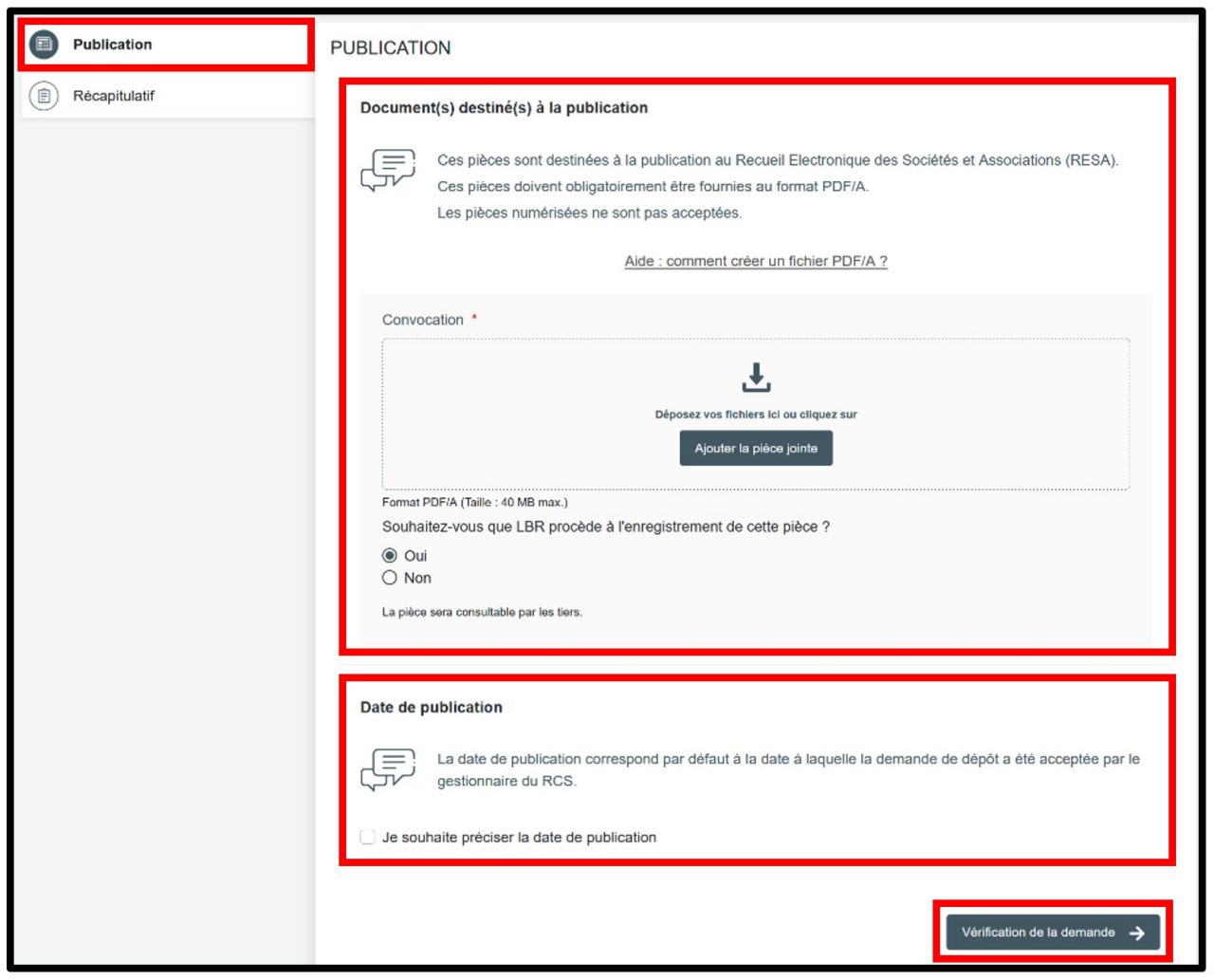Click the Publication step icon in sidebar

point(44,45)
